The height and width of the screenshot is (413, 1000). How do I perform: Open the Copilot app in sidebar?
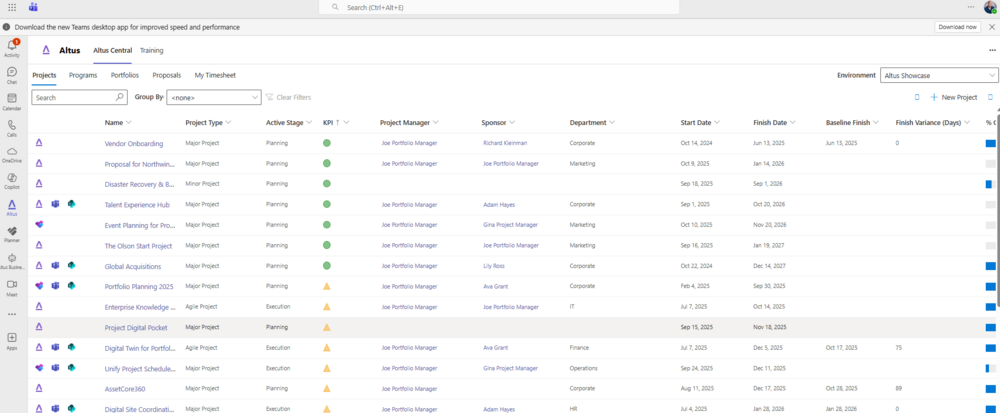point(12,180)
